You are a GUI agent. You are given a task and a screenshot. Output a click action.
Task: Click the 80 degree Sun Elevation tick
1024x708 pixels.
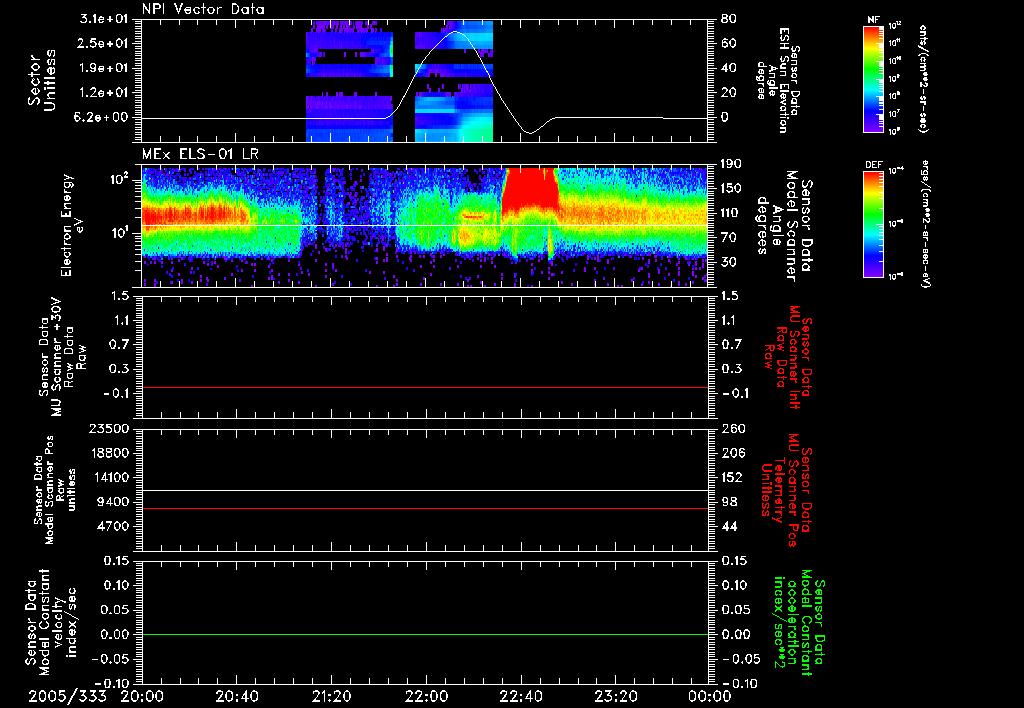pos(729,19)
